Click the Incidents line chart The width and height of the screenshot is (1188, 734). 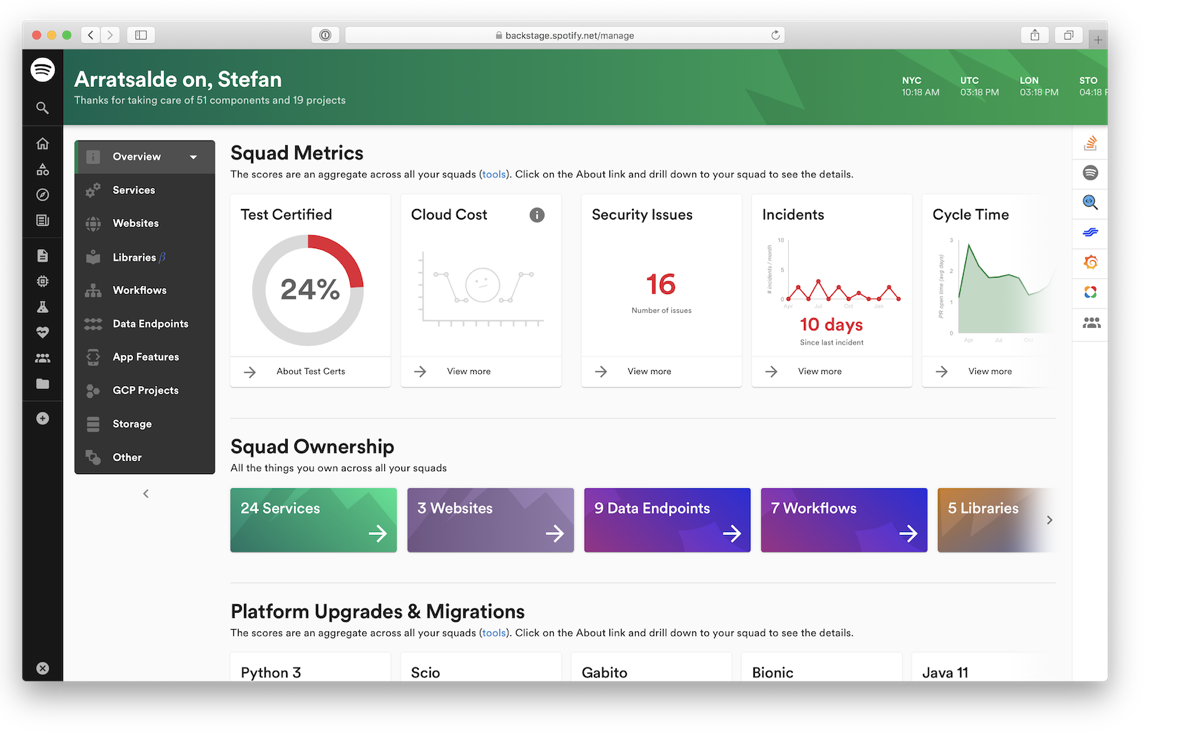(x=833, y=271)
